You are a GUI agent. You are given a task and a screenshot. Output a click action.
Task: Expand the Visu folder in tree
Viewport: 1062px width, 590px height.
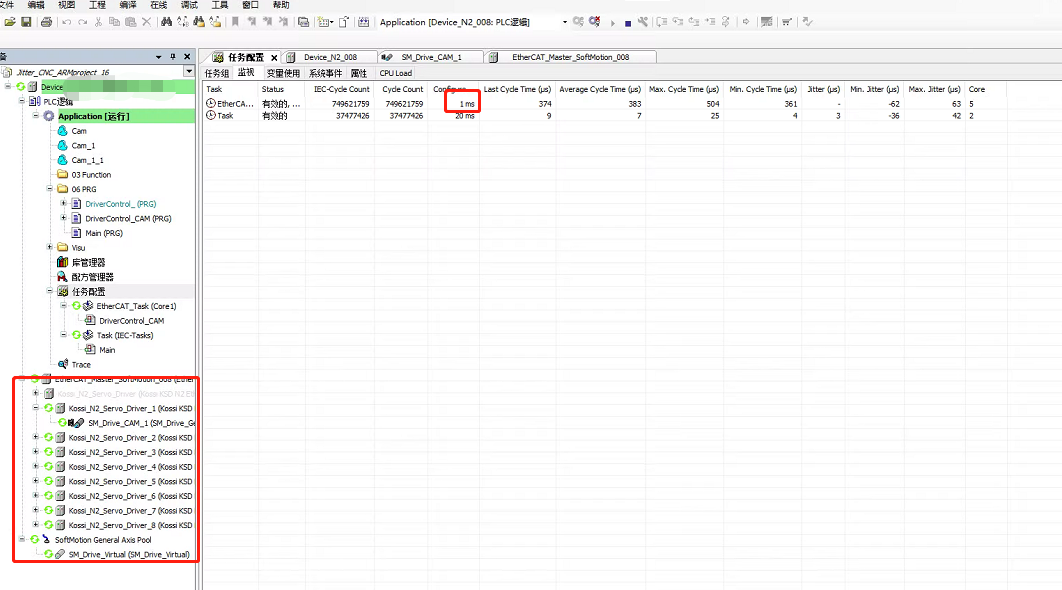(x=50, y=247)
